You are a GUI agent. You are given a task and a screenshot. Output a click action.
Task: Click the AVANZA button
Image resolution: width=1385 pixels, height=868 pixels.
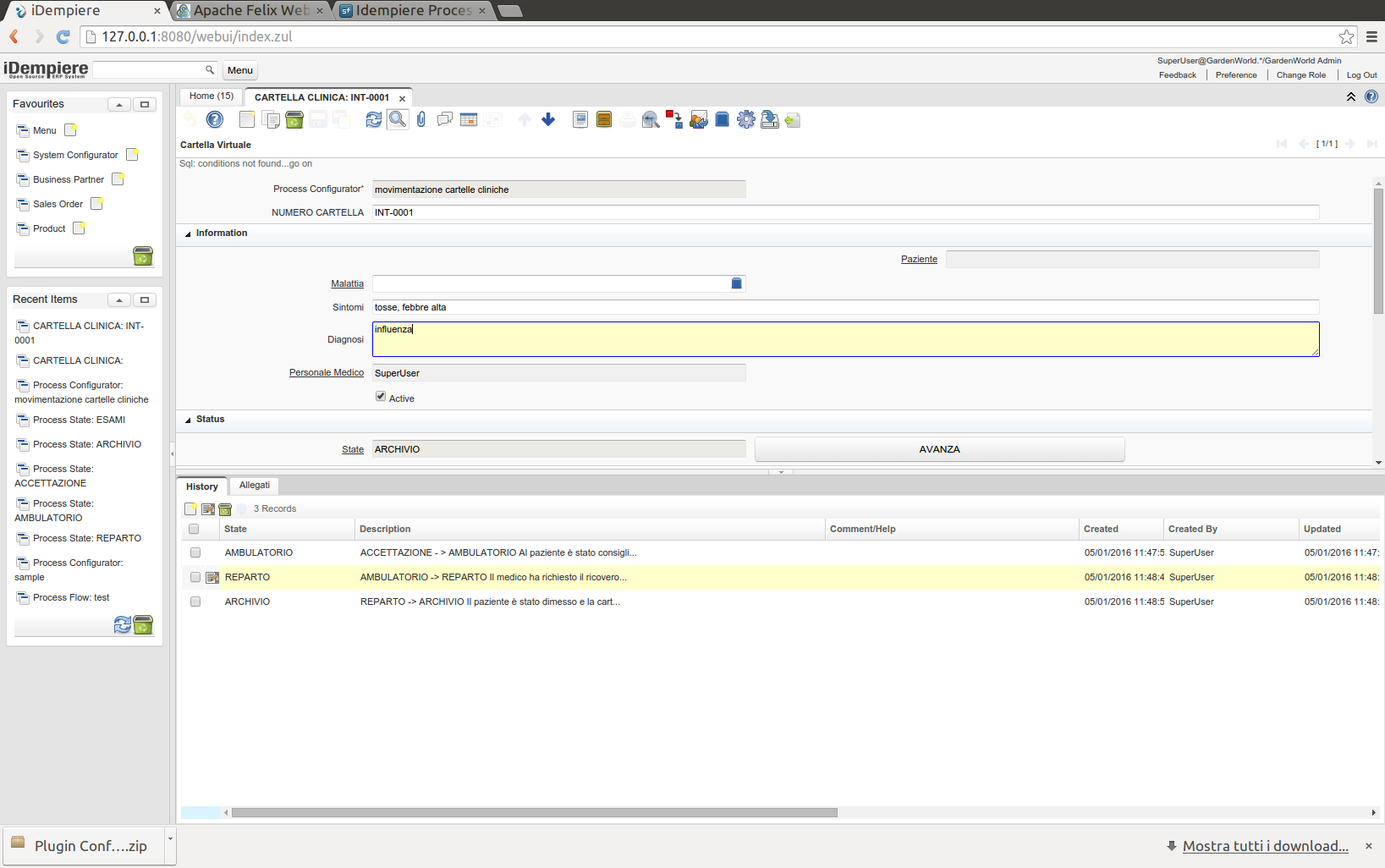(x=939, y=449)
